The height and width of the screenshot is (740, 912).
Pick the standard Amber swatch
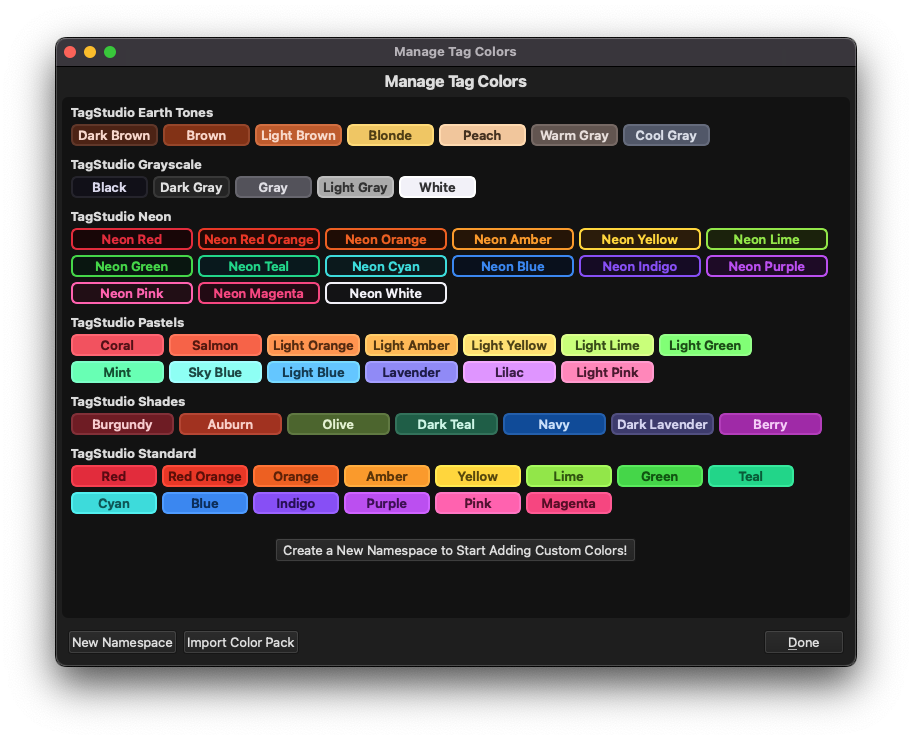click(x=387, y=476)
